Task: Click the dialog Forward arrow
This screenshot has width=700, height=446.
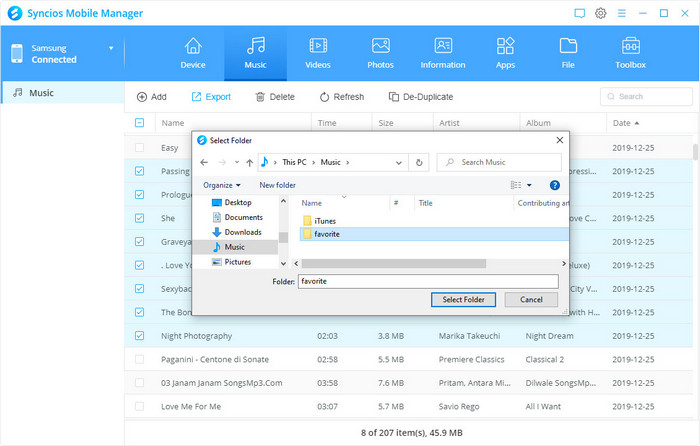Action: [x=222, y=163]
